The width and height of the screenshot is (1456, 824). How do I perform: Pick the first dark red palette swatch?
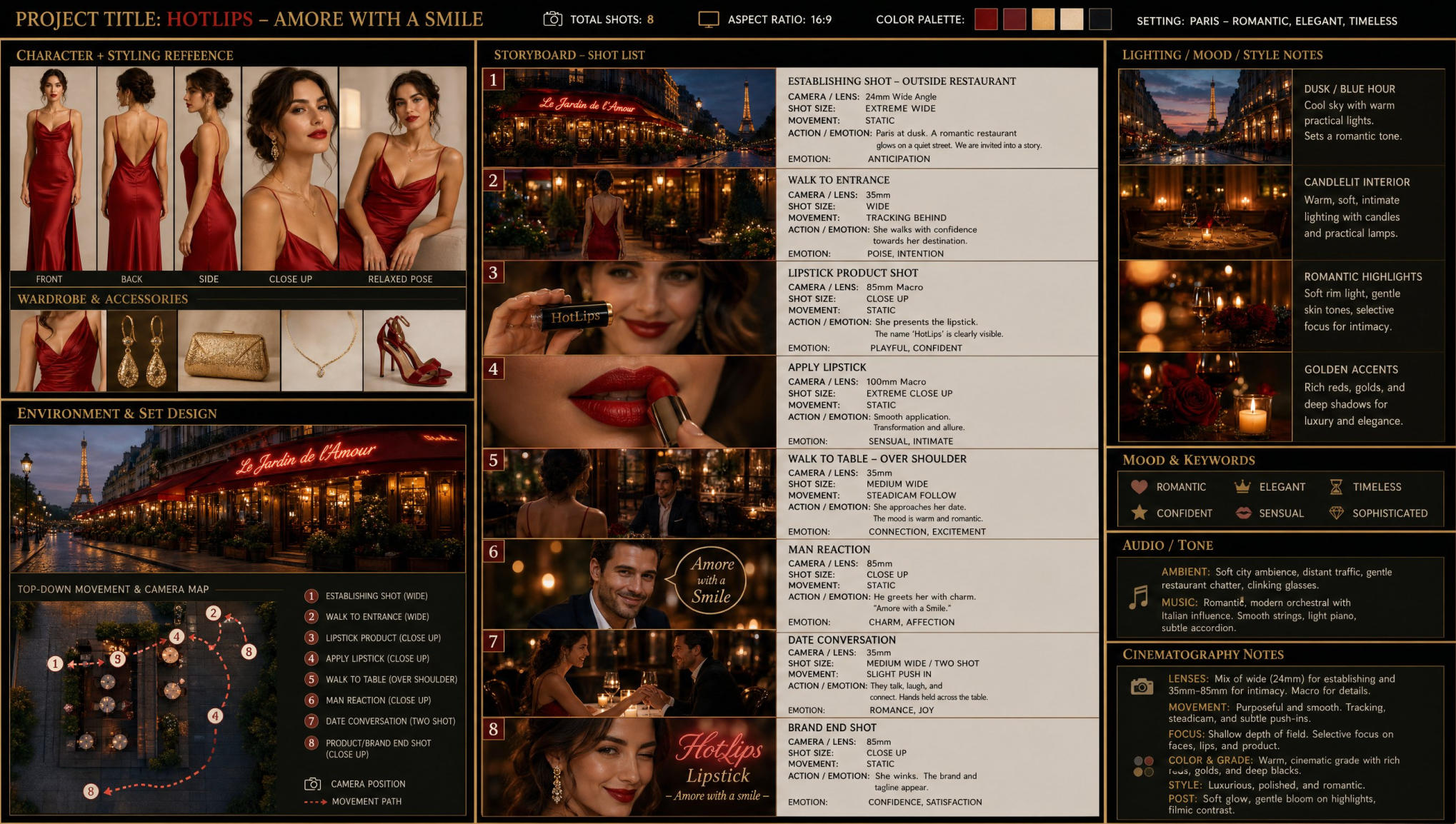click(x=986, y=19)
